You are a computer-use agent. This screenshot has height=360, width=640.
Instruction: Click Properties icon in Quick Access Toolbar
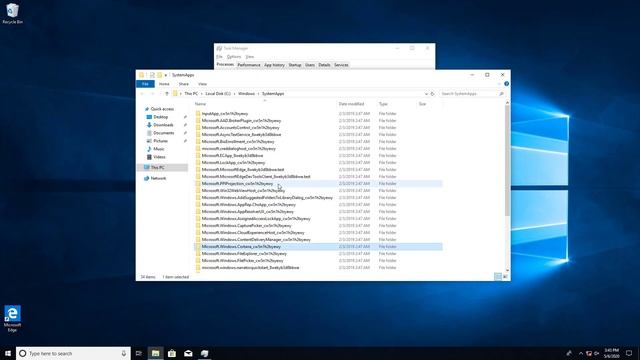(152, 75)
